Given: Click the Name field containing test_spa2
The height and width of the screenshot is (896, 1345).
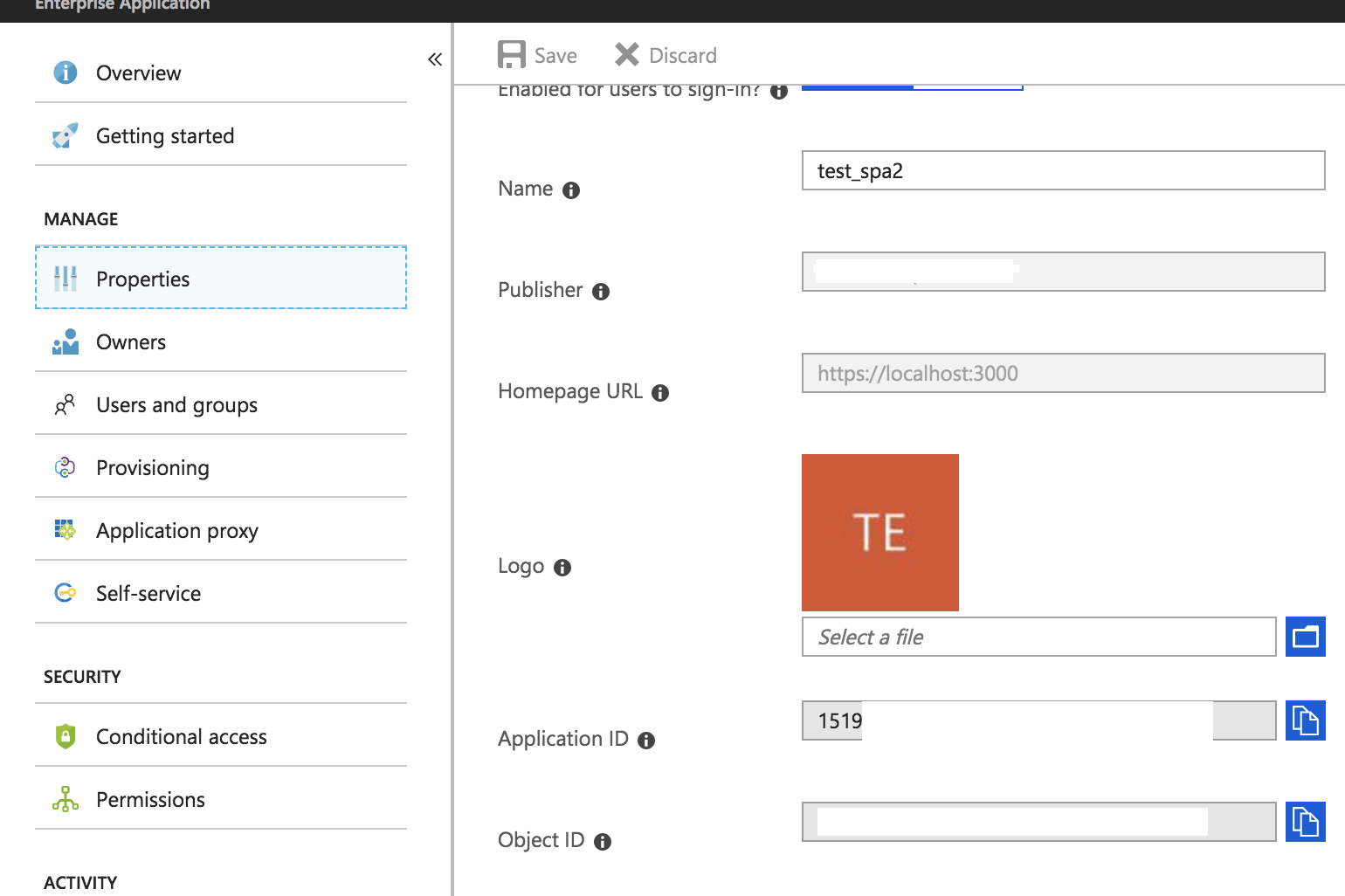Looking at the screenshot, I should click(x=1063, y=170).
